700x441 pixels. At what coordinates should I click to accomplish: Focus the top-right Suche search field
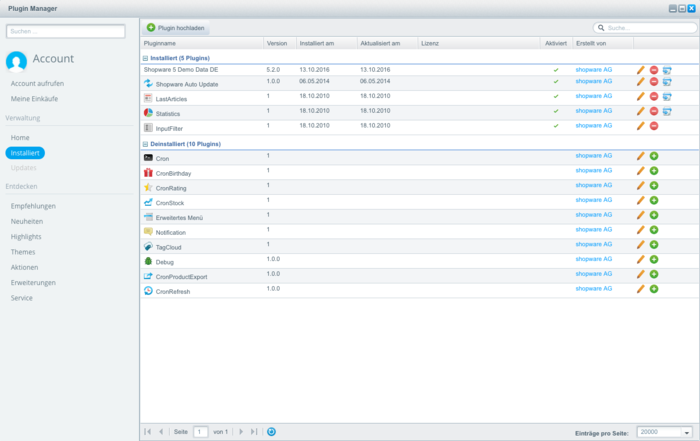pos(645,28)
